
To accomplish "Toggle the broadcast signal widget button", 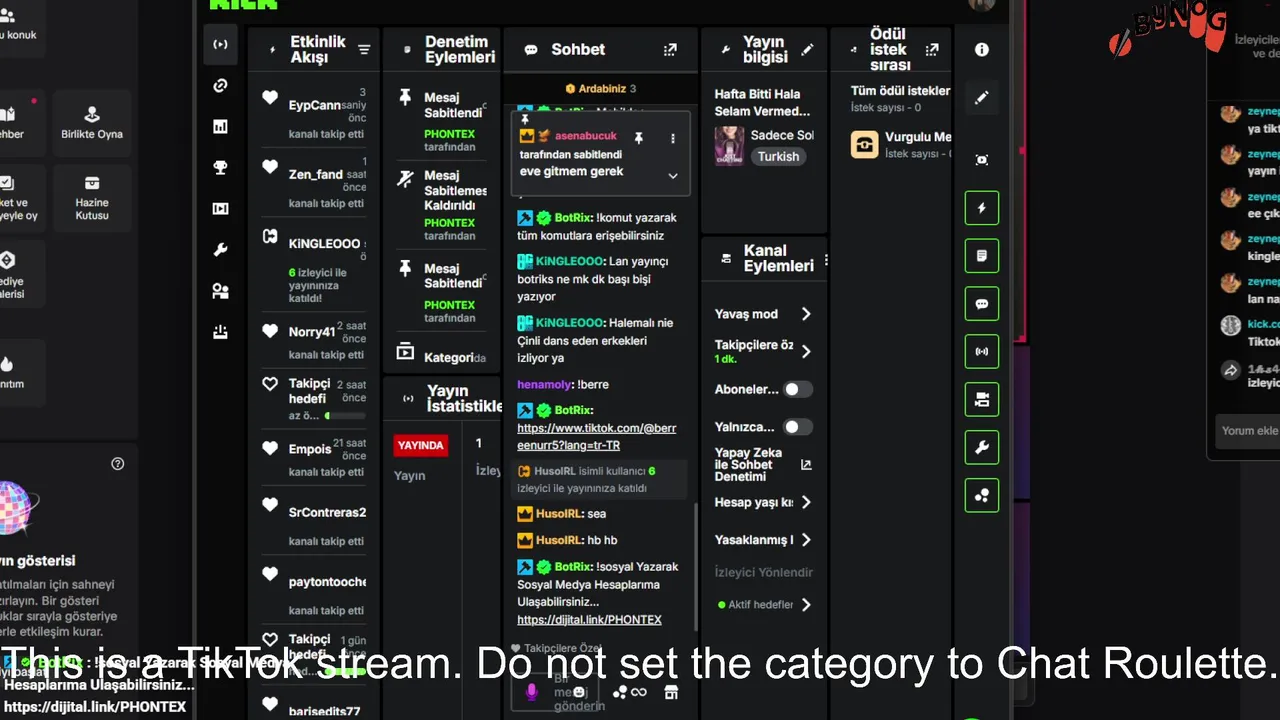I will pos(982,352).
